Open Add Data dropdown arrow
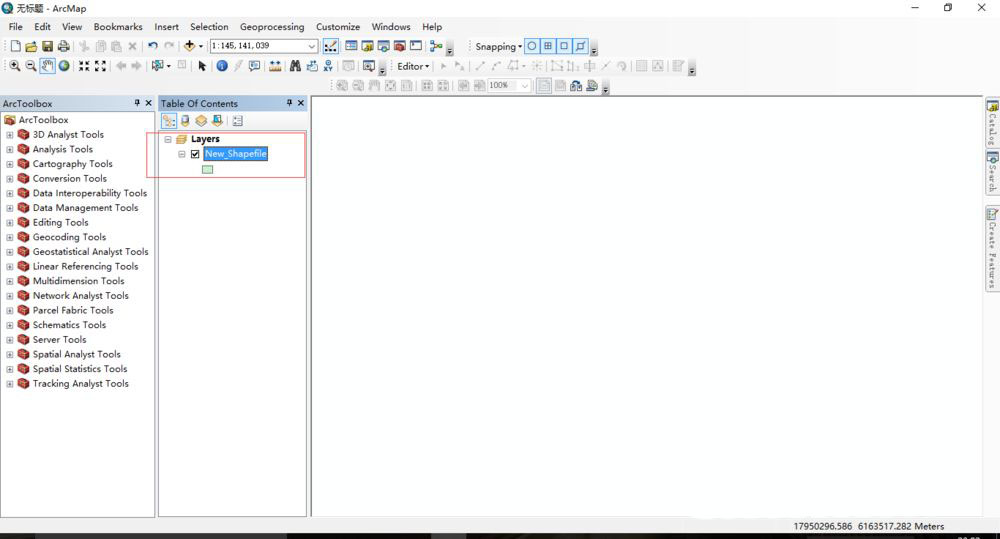The image size is (1000, 539). 200,46
